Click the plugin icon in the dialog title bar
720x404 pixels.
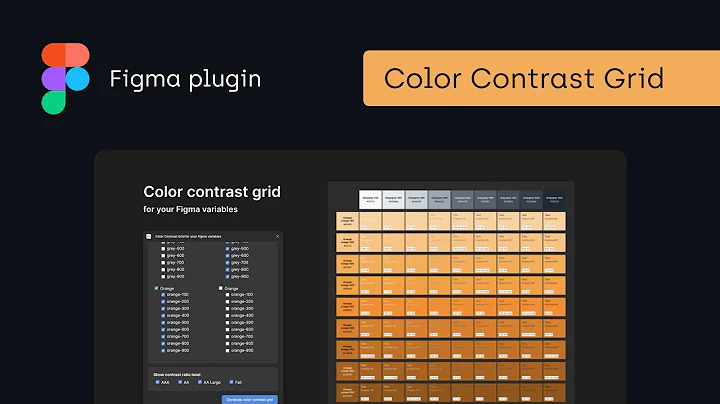(x=149, y=236)
